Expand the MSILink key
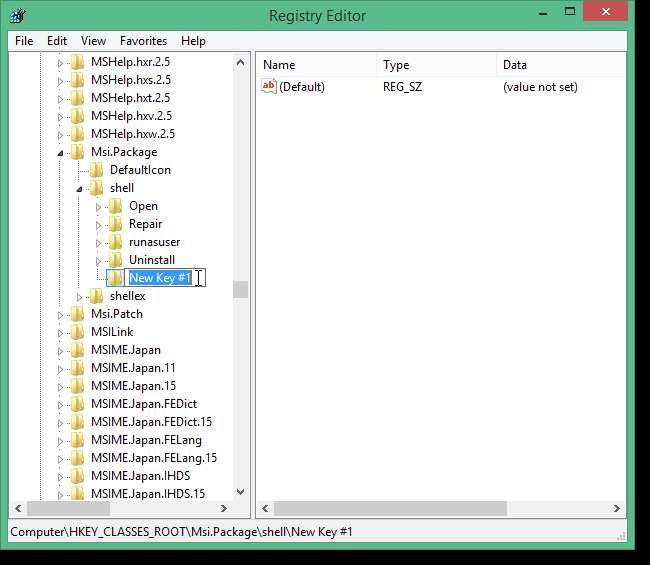 pos(60,333)
